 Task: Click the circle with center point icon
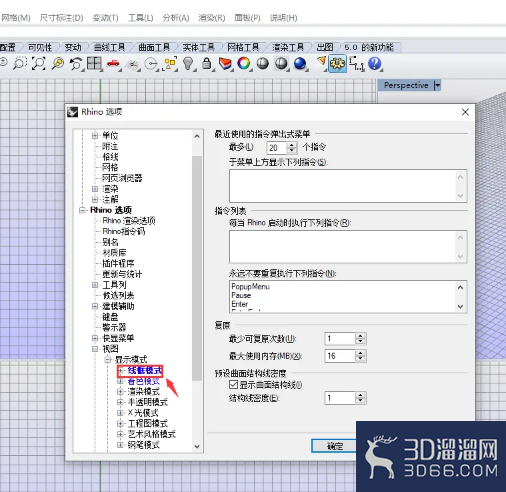152,63
